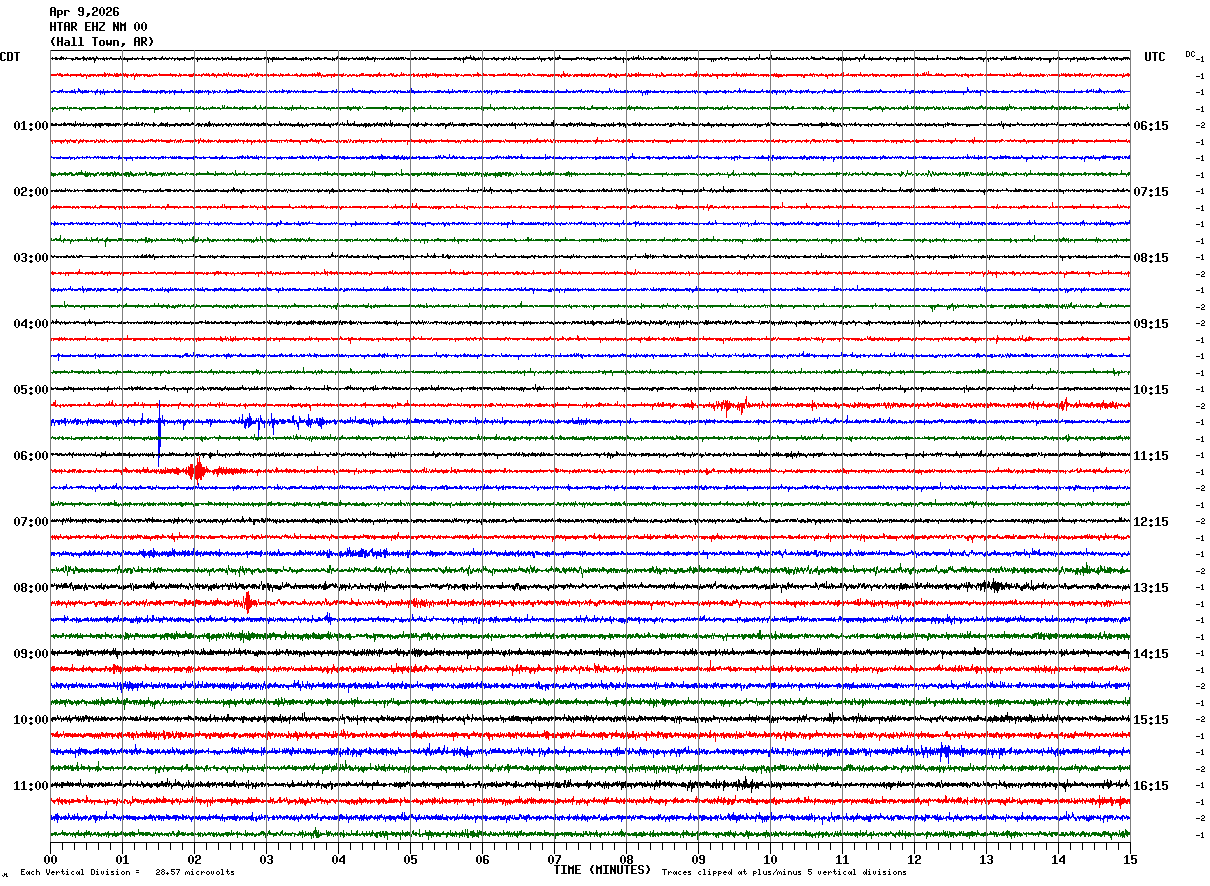Select the 08:00 CDT time label
This screenshot has width=1210, height=886.
31,588
